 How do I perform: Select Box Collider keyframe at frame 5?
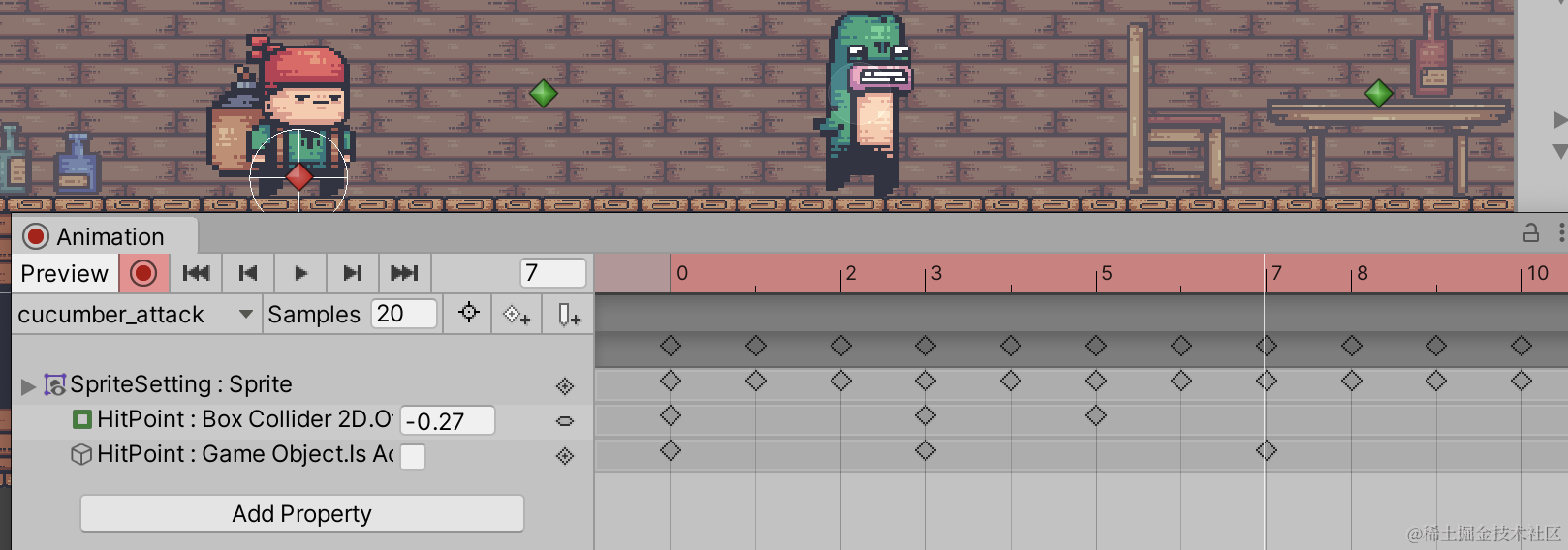coord(1096,415)
